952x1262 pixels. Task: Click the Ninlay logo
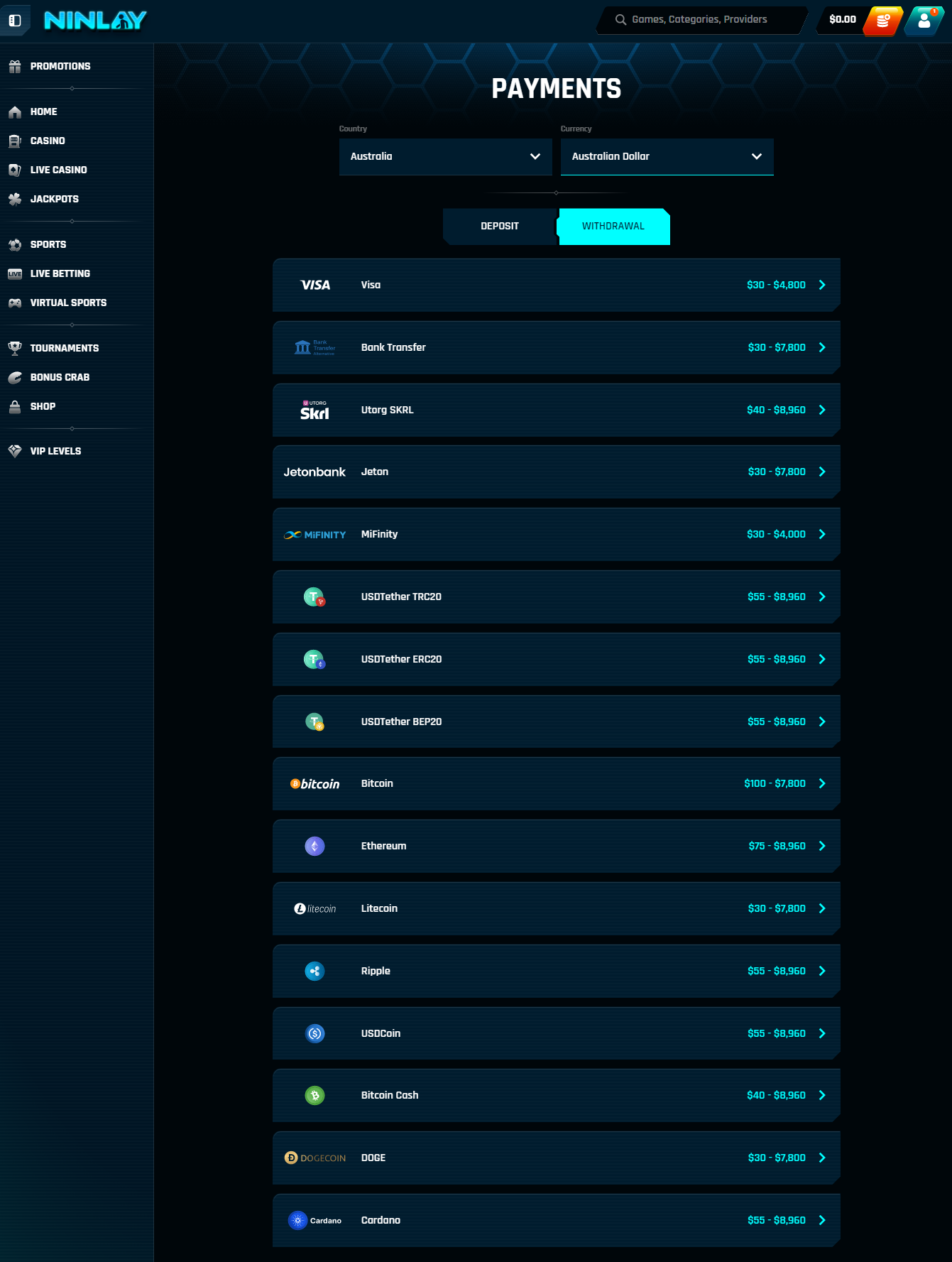pyautogui.click(x=95, y=21)
